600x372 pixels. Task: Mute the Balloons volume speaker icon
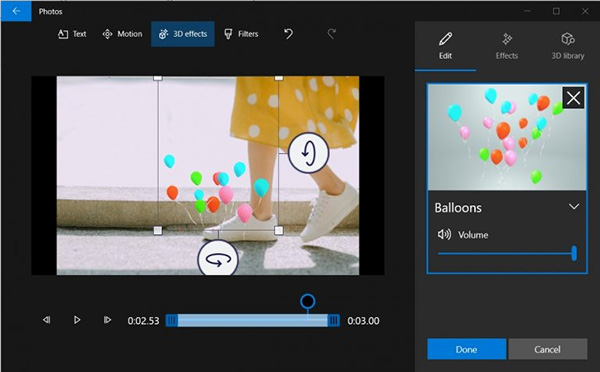pyautogui.click(x=444, y=234)
